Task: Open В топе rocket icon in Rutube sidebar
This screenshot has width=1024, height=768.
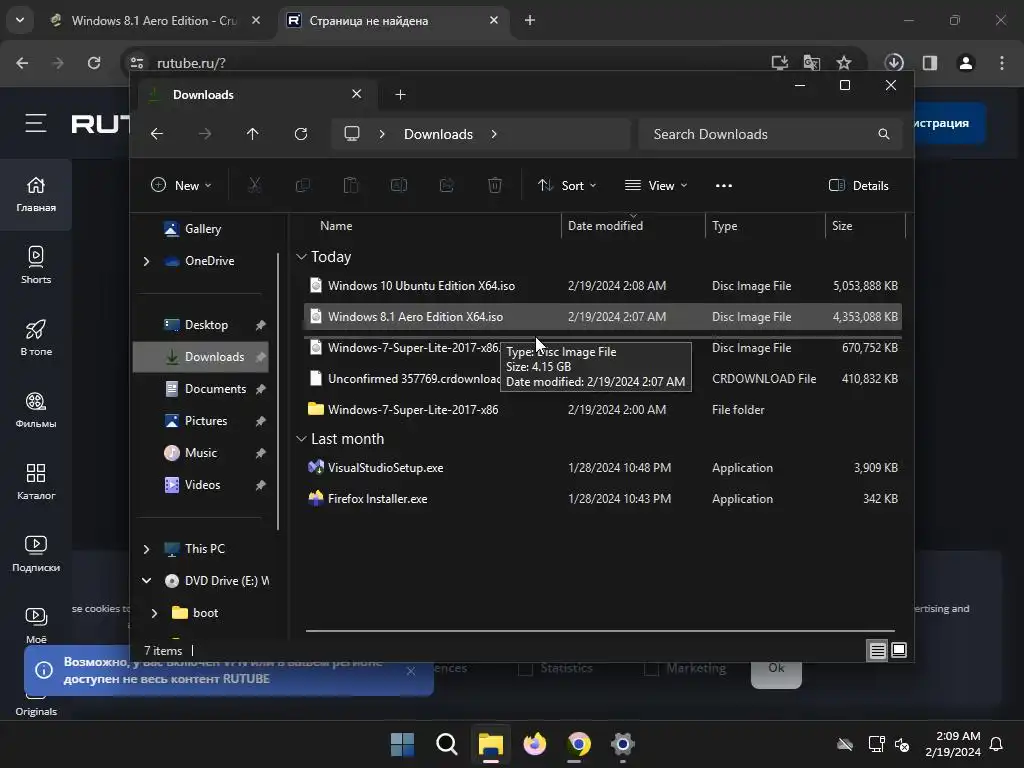Action: click(x=36, y=337)
